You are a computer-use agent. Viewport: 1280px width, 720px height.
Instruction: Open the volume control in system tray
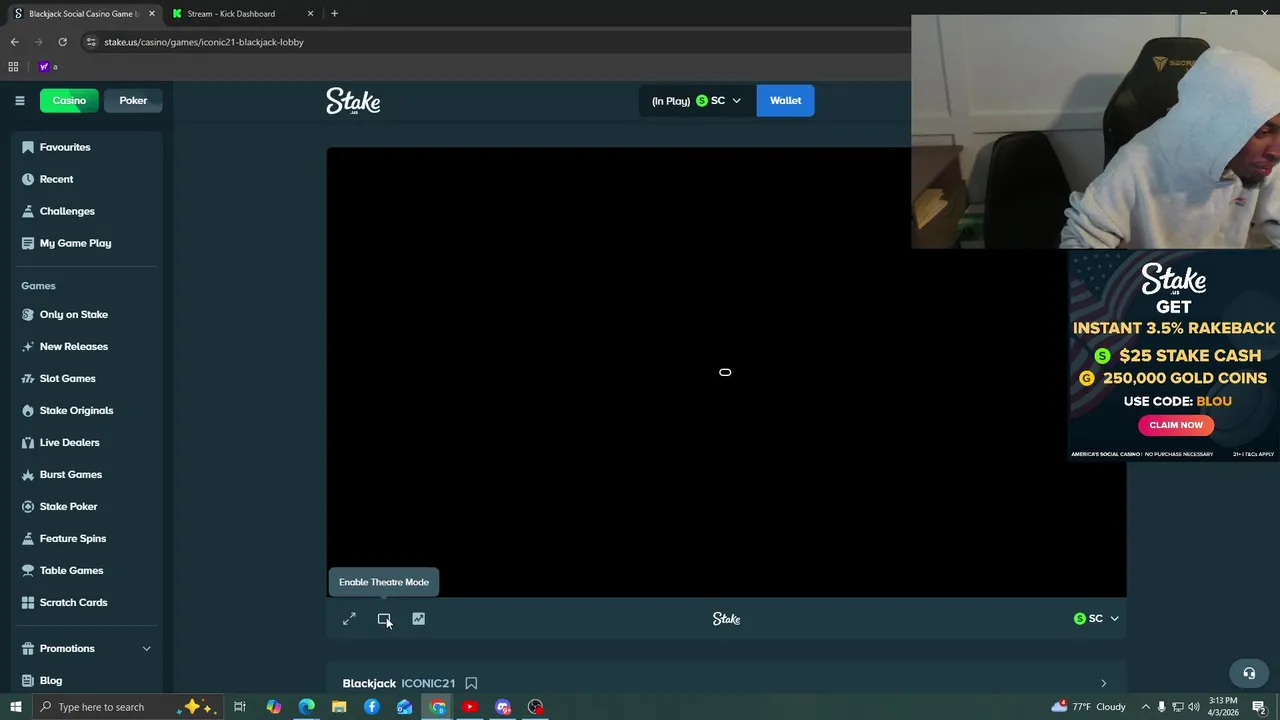pyautogui.click(x=1194, y=707)
